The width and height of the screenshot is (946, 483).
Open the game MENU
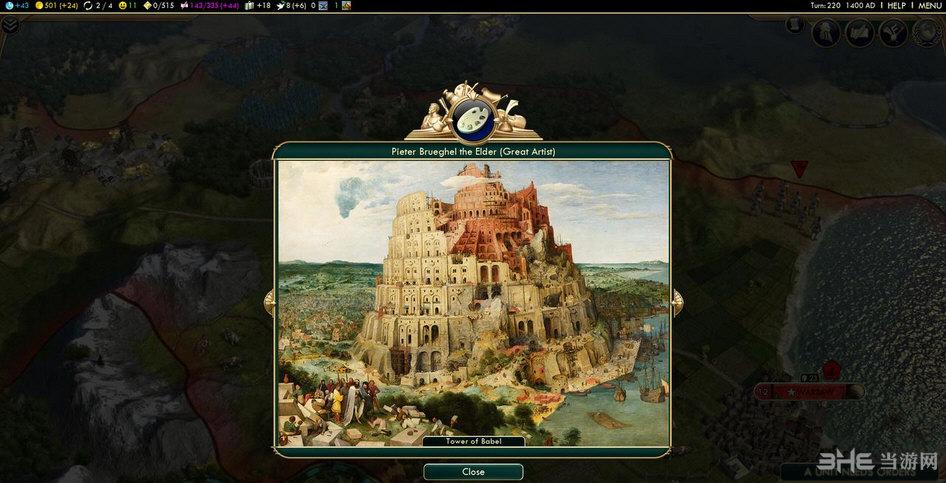pos(930,5)
